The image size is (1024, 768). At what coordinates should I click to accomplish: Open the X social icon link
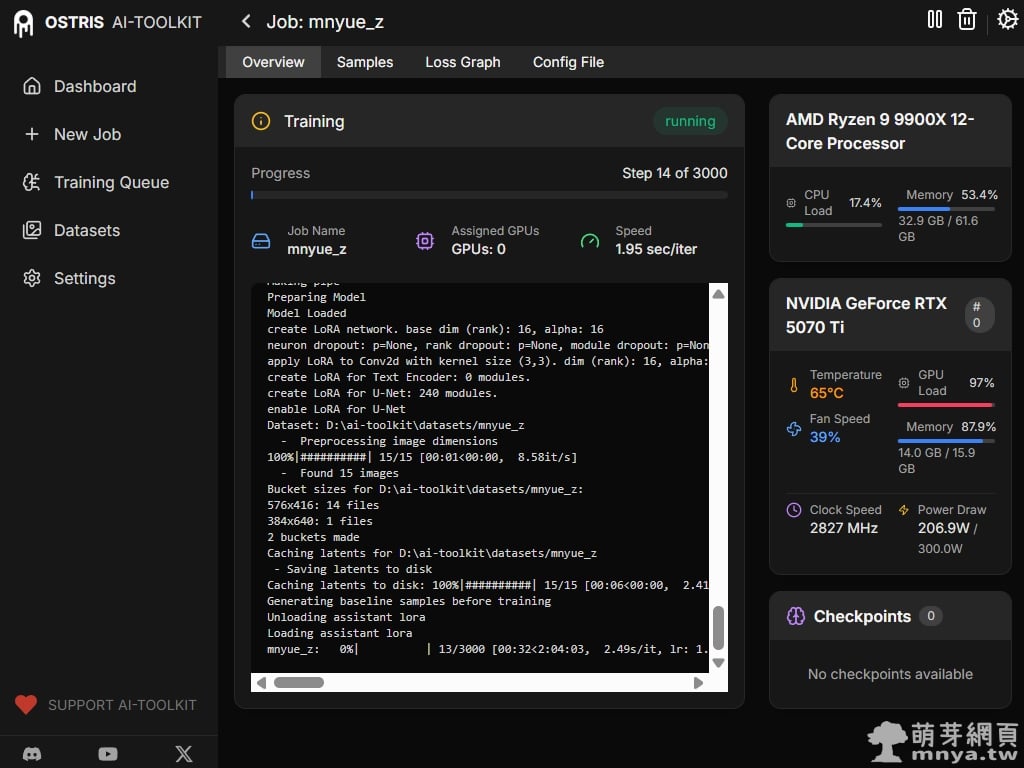click(x=184, y=754)
